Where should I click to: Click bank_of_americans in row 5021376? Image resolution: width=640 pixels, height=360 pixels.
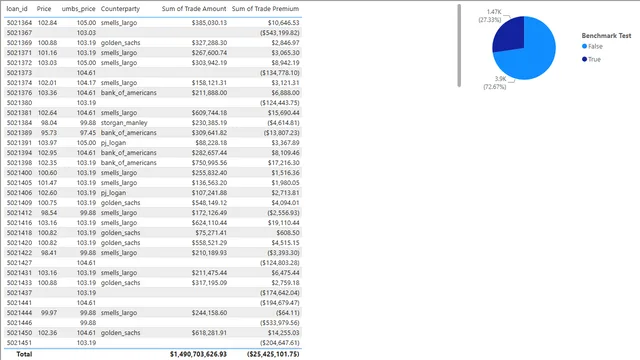(129, 93)
